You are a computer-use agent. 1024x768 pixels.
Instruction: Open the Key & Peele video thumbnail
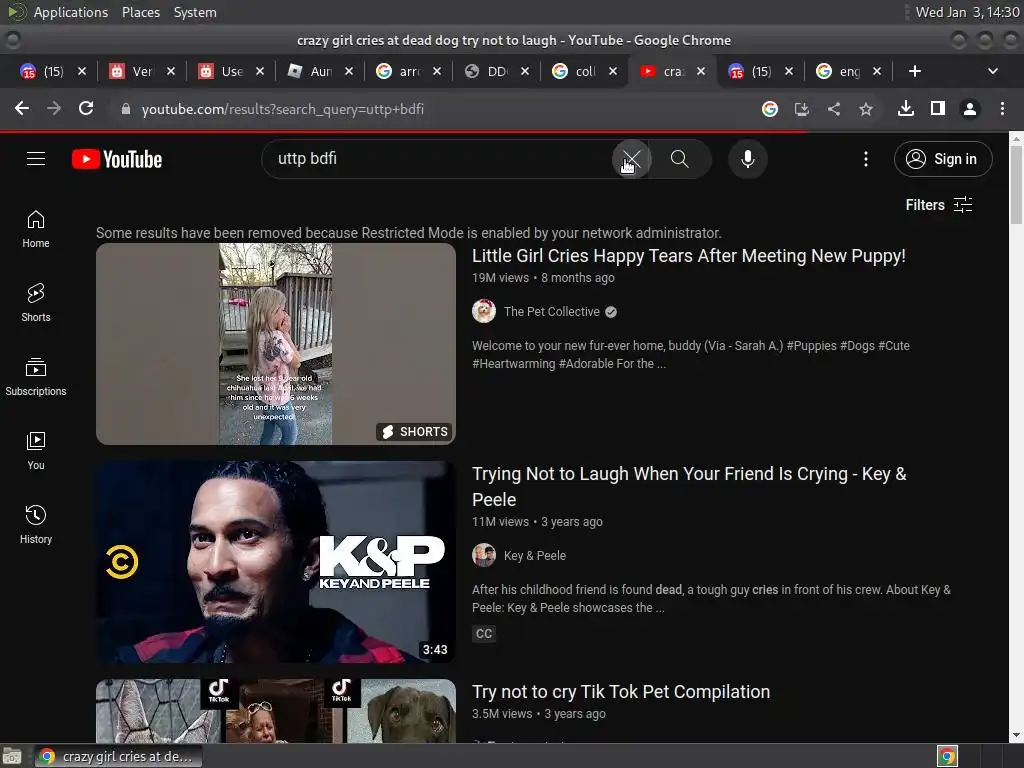(x=276, y=562)
